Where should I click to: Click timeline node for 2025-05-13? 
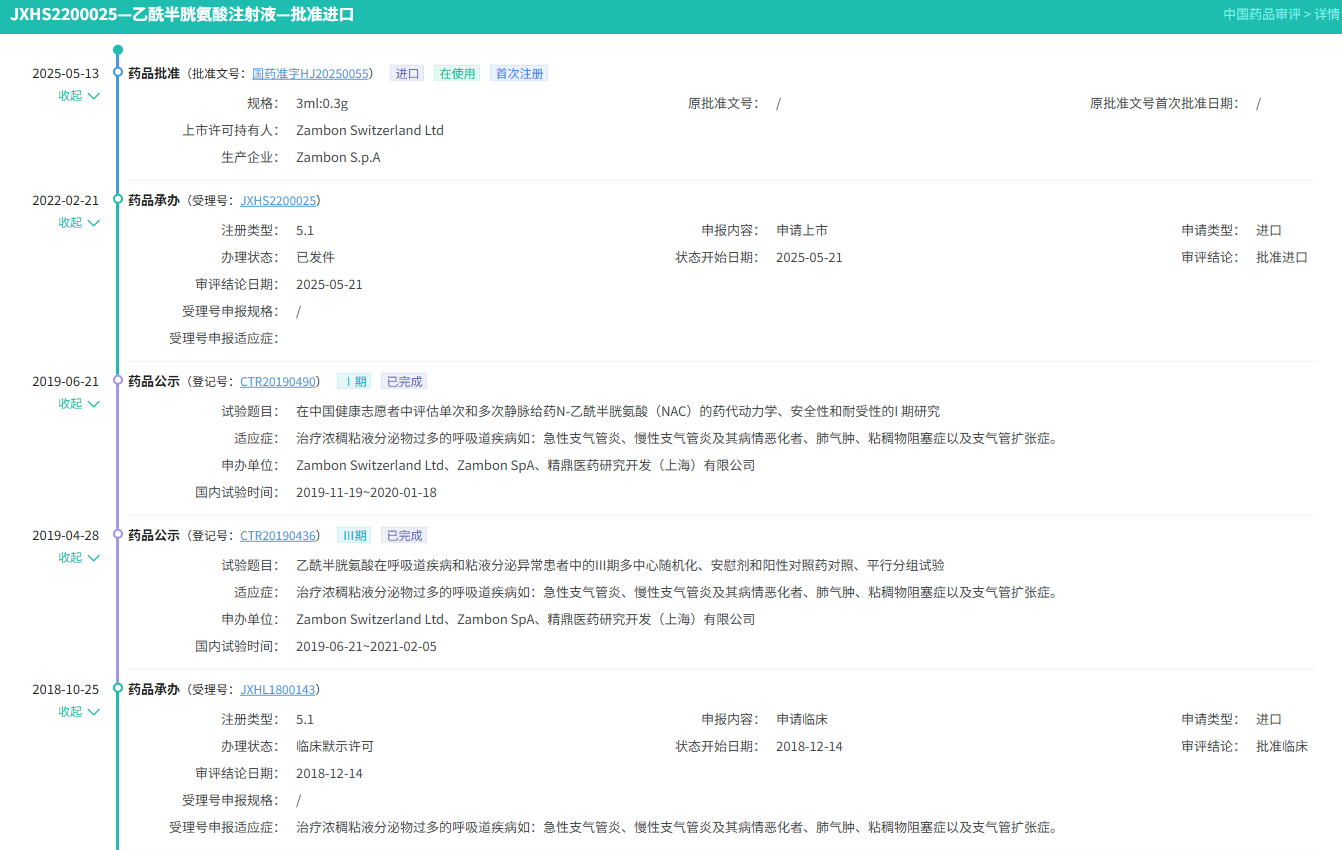118,72
